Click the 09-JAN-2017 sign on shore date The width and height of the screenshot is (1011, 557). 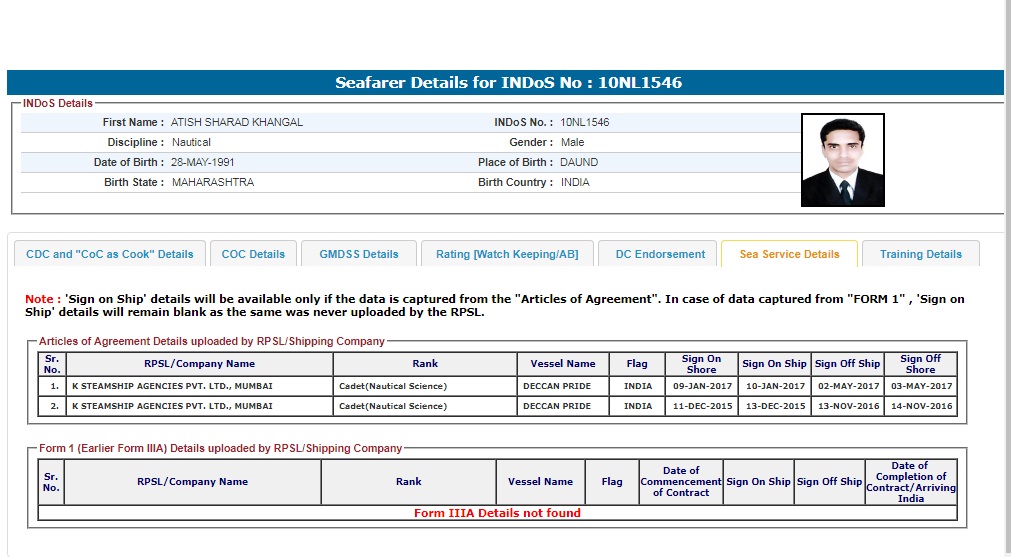702,386
